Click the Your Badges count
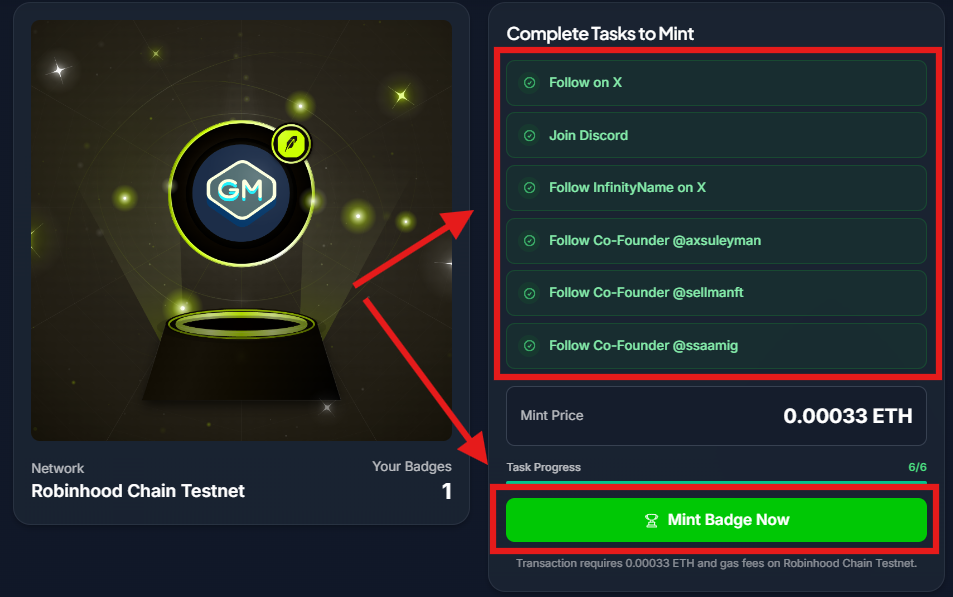This screenshot has height=597, width=953. click(x=447, y=491)
